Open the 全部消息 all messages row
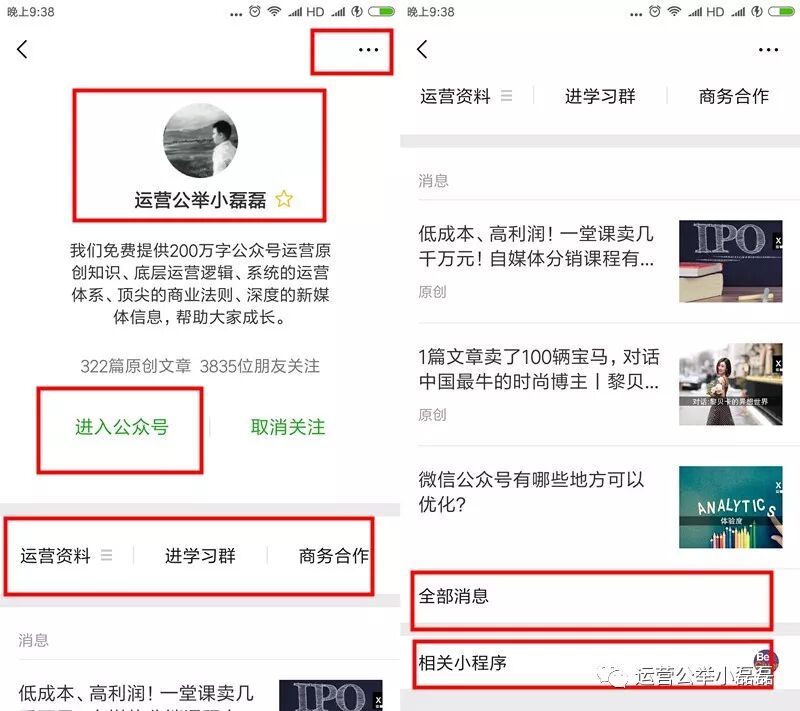This screenshot has height=711, width=800. tap(590, 597)
